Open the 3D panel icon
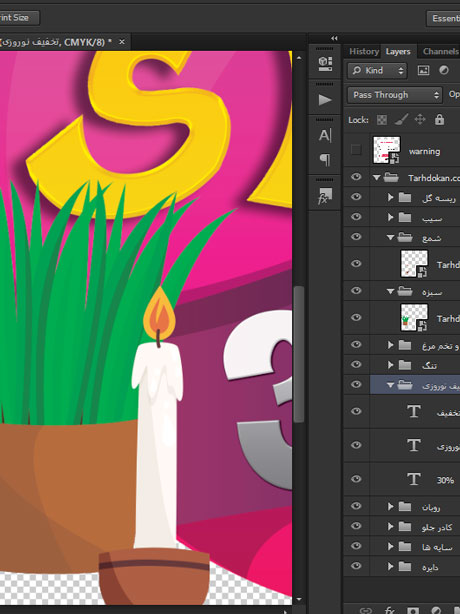The image size is (460, 614). 325,64
